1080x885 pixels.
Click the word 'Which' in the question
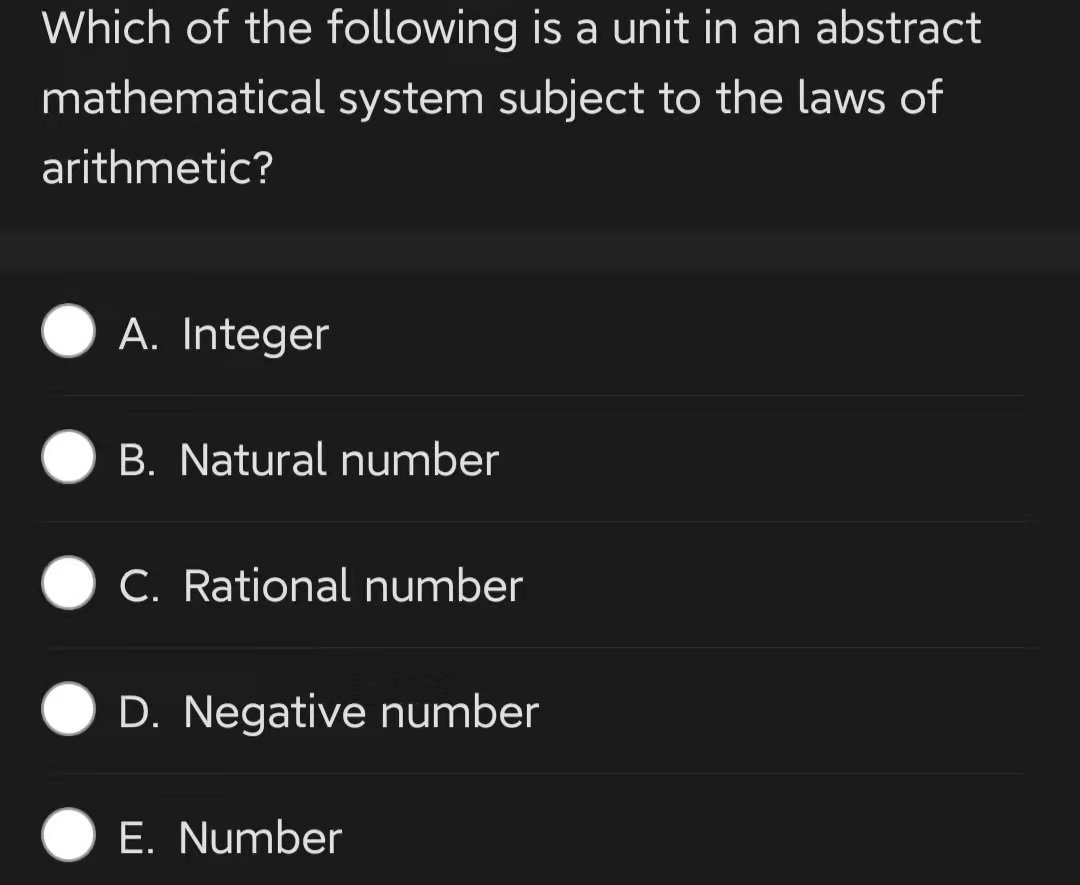[x=106, y=28]
